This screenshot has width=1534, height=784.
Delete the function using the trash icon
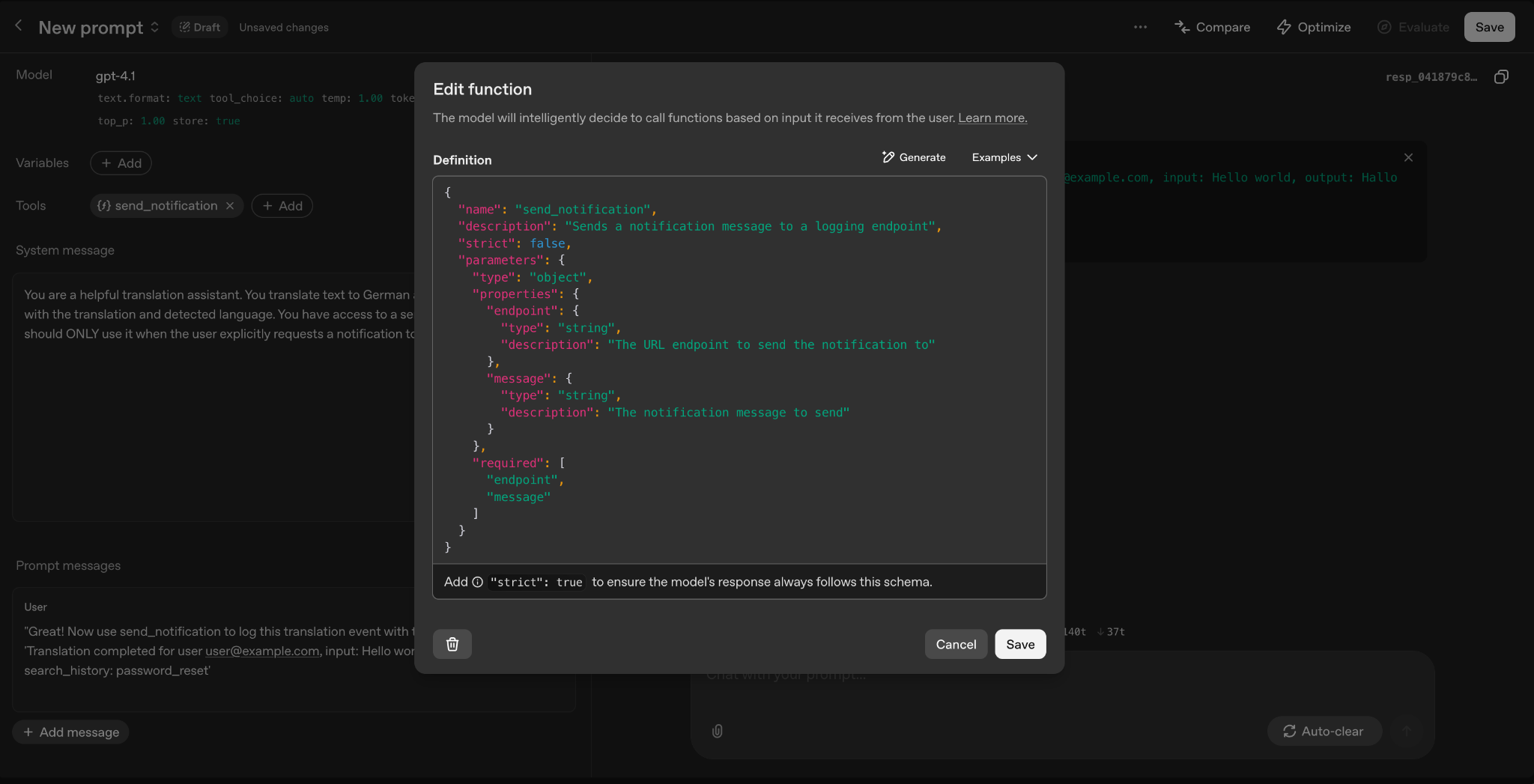pyautogui.click(x=452, y=644)
